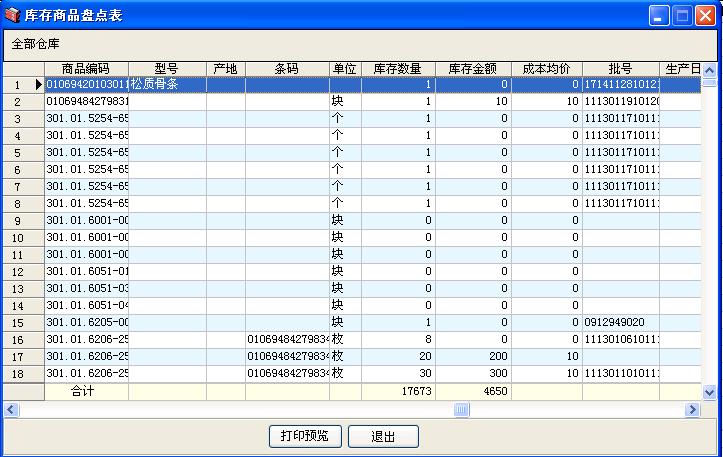Close the 库存商品盘点表 window
The height and width of the screenshot is (457, 723).
coord(705,15)
